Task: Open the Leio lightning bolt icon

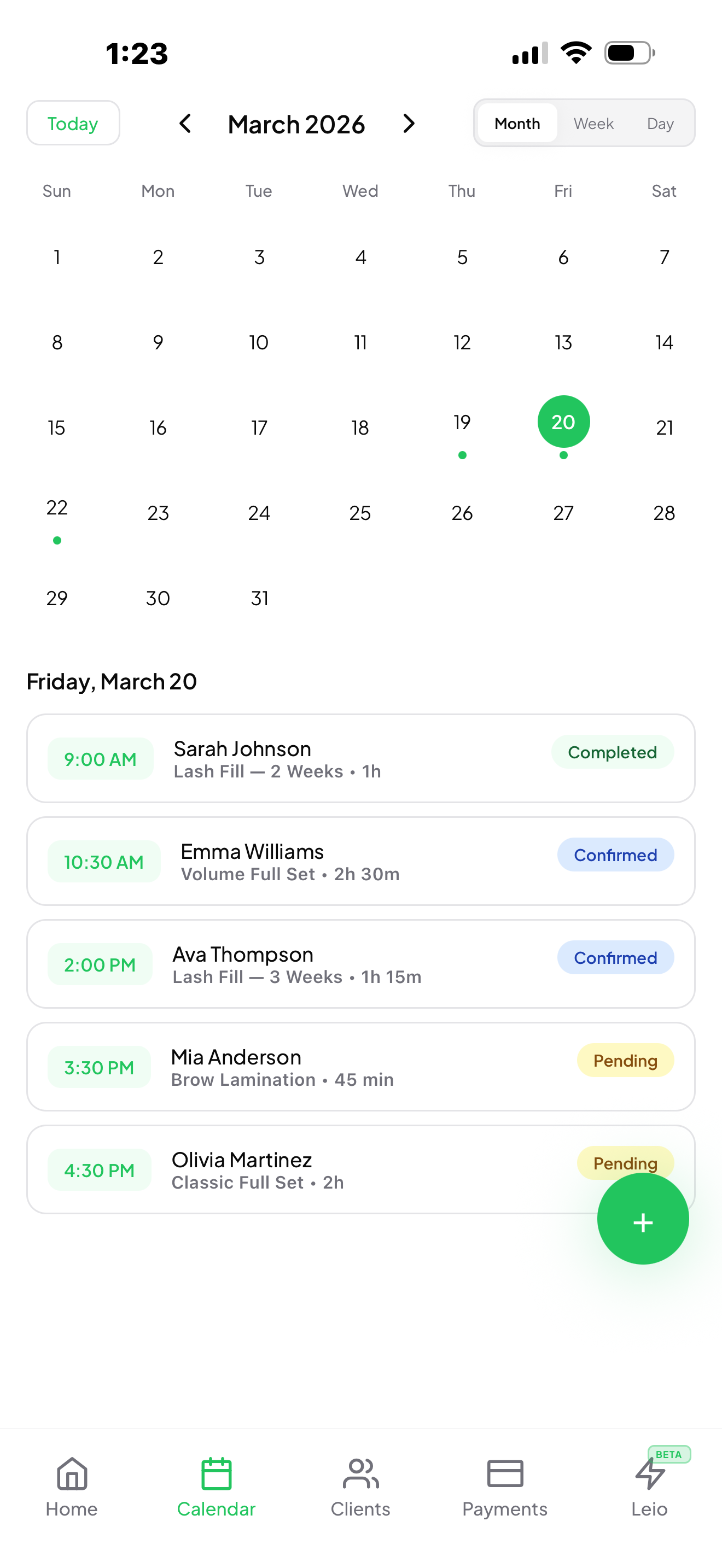Action: coord(649,1473)
